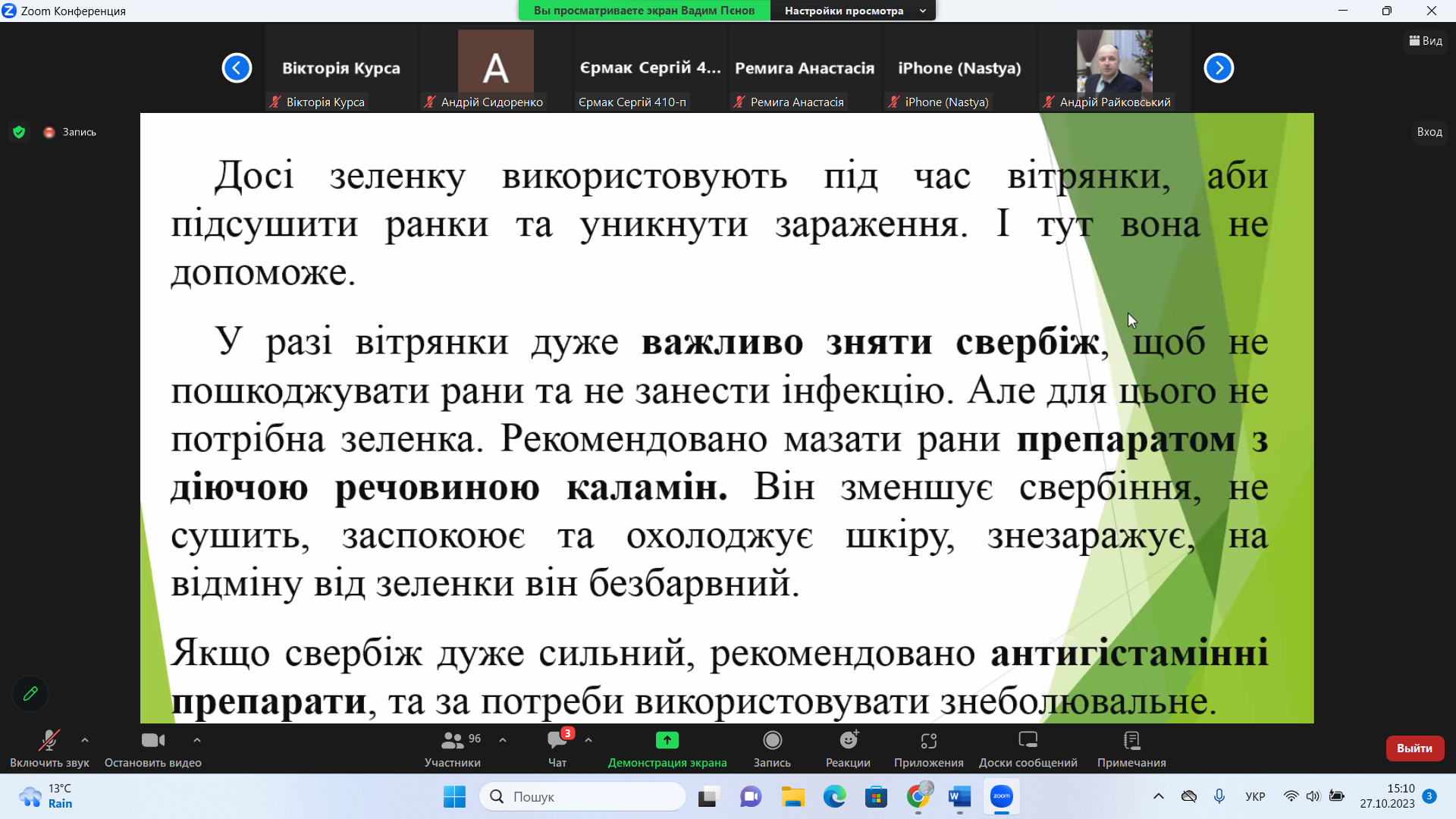Click the red Выйти leave button
This screenshot has width=1456, height=819.
click(1414, 748)
